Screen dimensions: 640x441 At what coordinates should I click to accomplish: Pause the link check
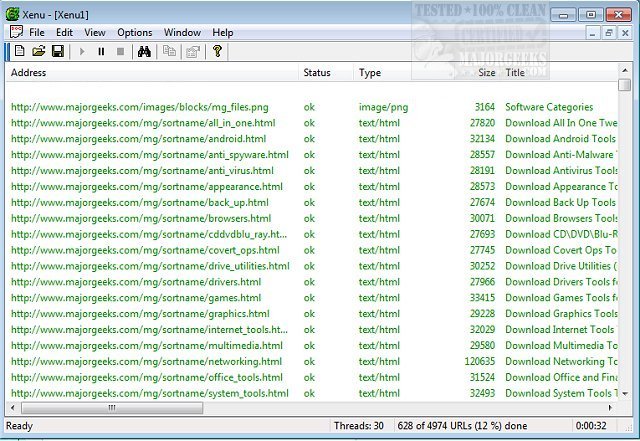(101, 51)
